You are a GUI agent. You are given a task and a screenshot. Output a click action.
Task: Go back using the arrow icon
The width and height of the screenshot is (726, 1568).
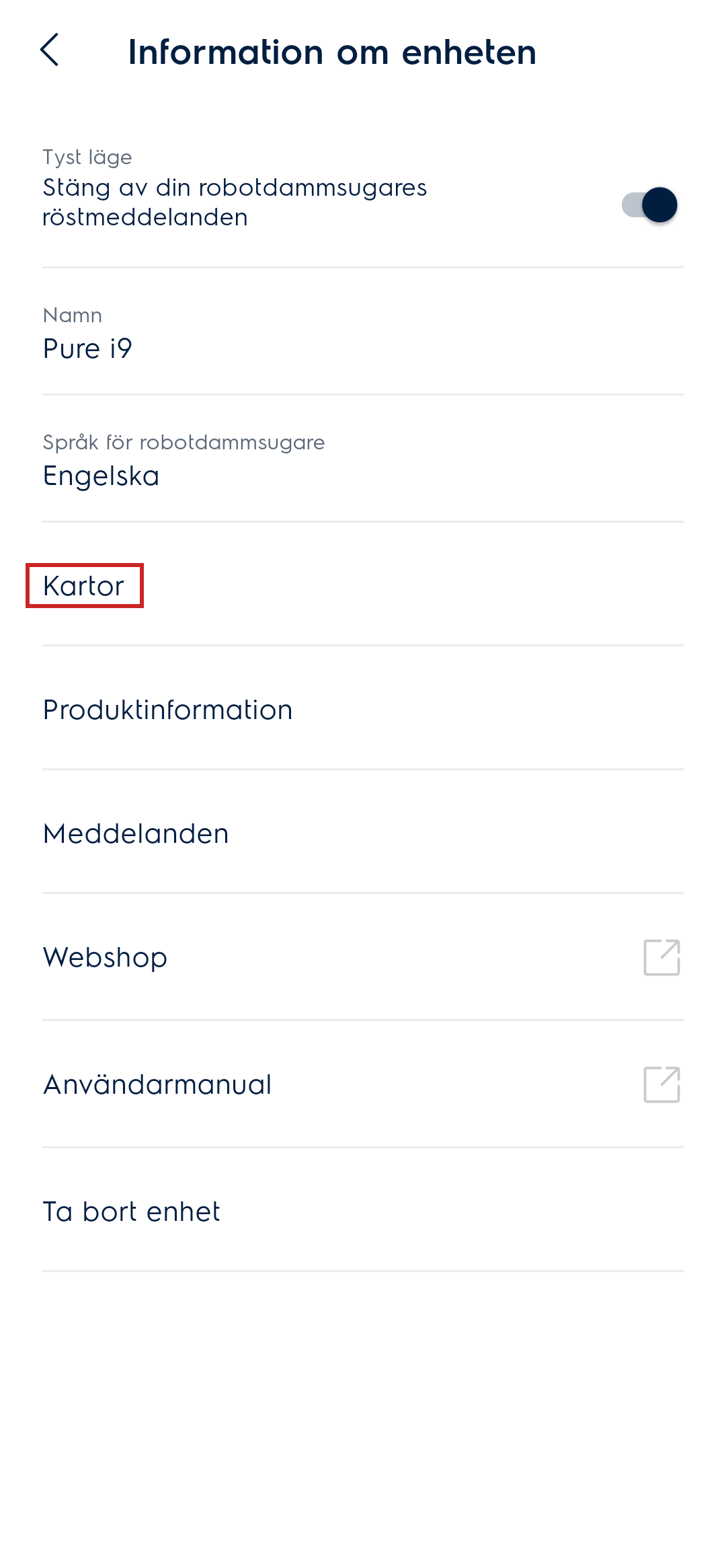[50, 50]
